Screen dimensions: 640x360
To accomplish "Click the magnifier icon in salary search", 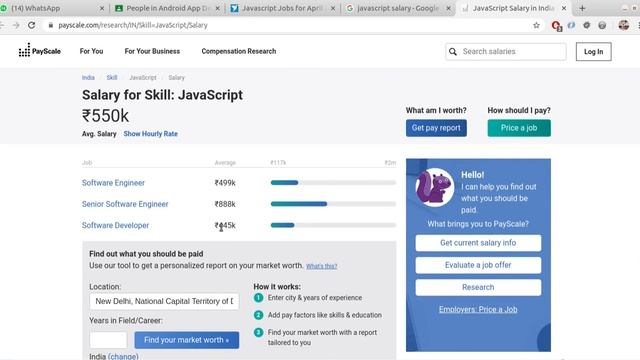I will tap(453, 51).
